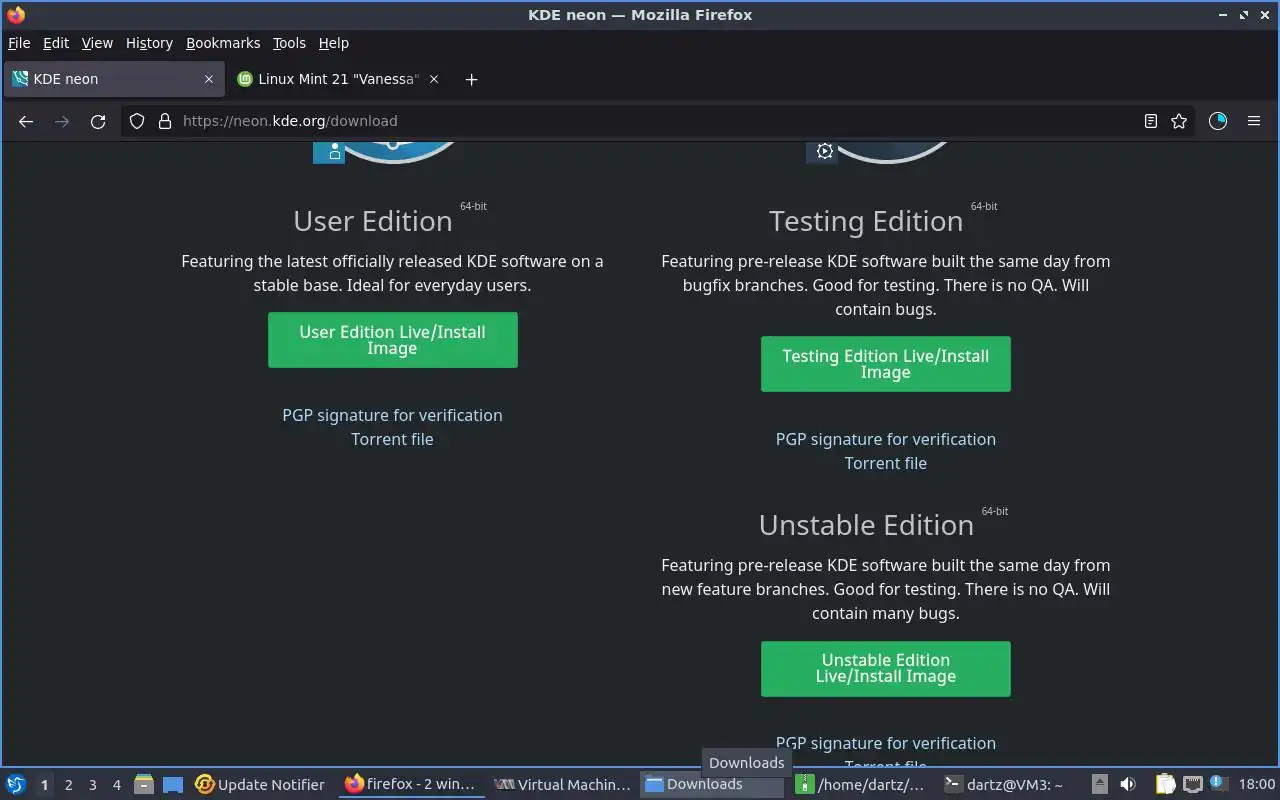Toggle reader view in the address bar
The image size is (1280, 800).
point(1151,121)
